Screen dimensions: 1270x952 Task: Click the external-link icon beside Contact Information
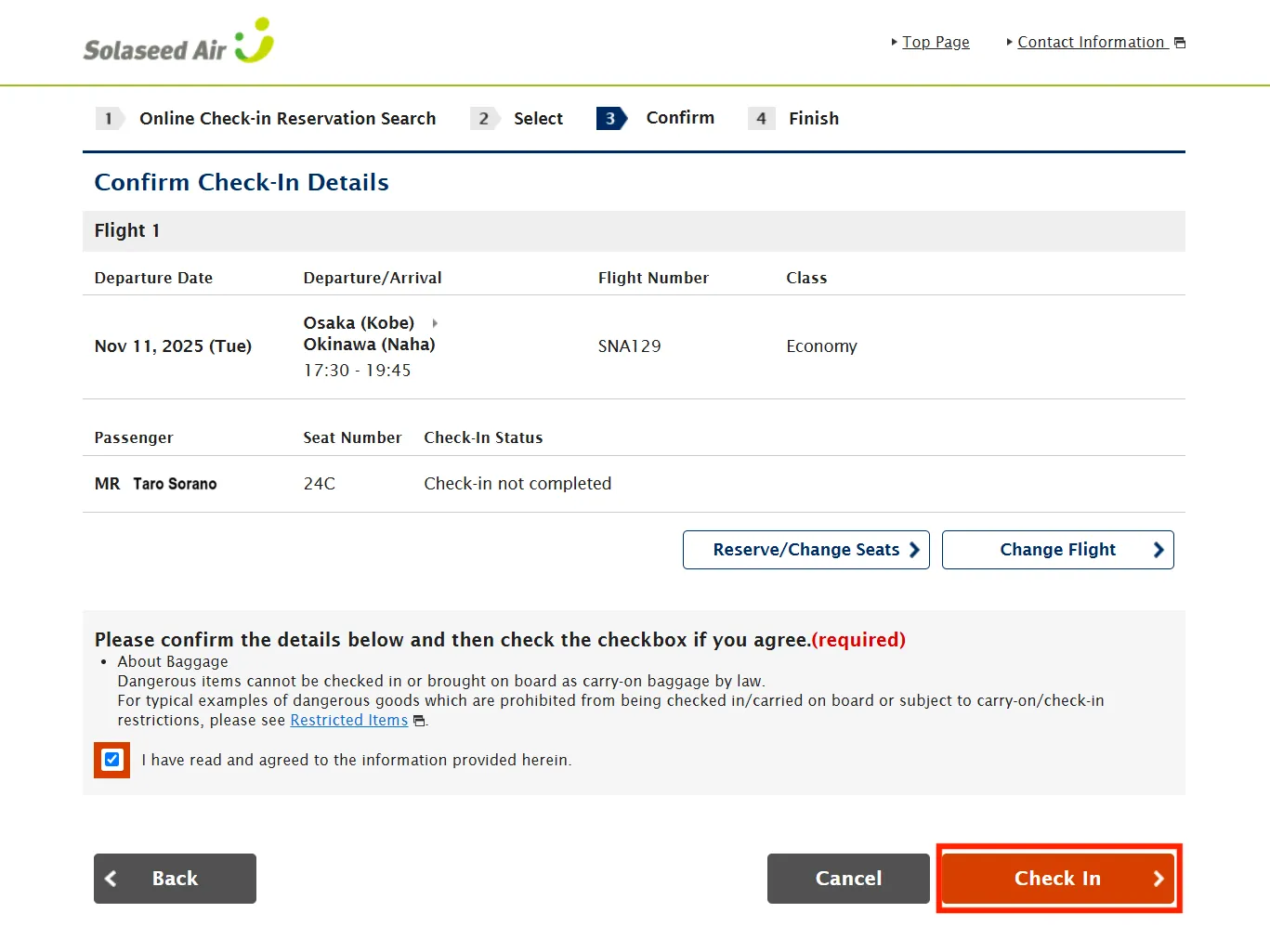1180,43
